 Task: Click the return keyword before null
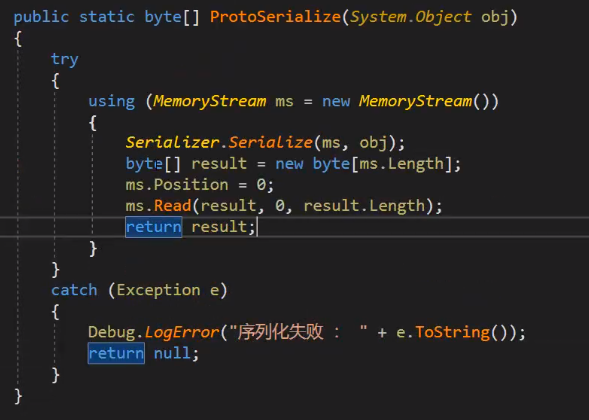coord(116,353)
